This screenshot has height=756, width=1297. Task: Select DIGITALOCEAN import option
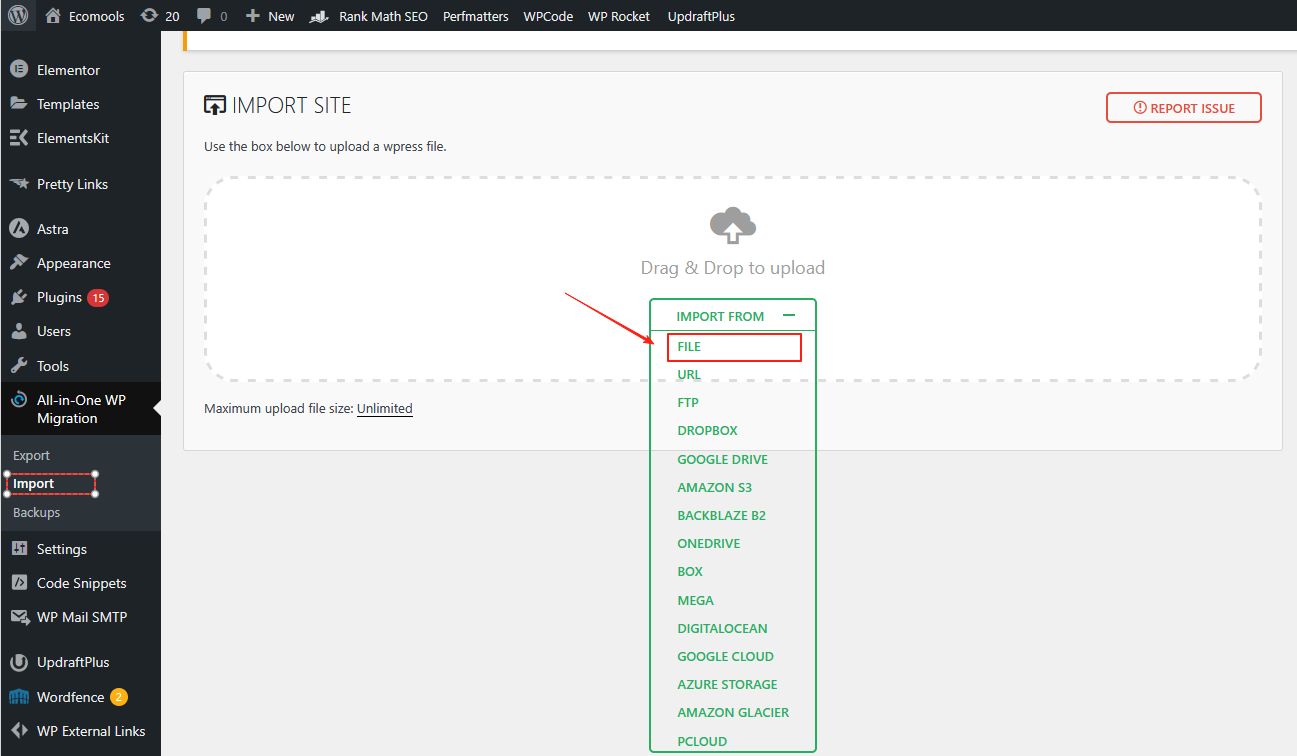722,628
